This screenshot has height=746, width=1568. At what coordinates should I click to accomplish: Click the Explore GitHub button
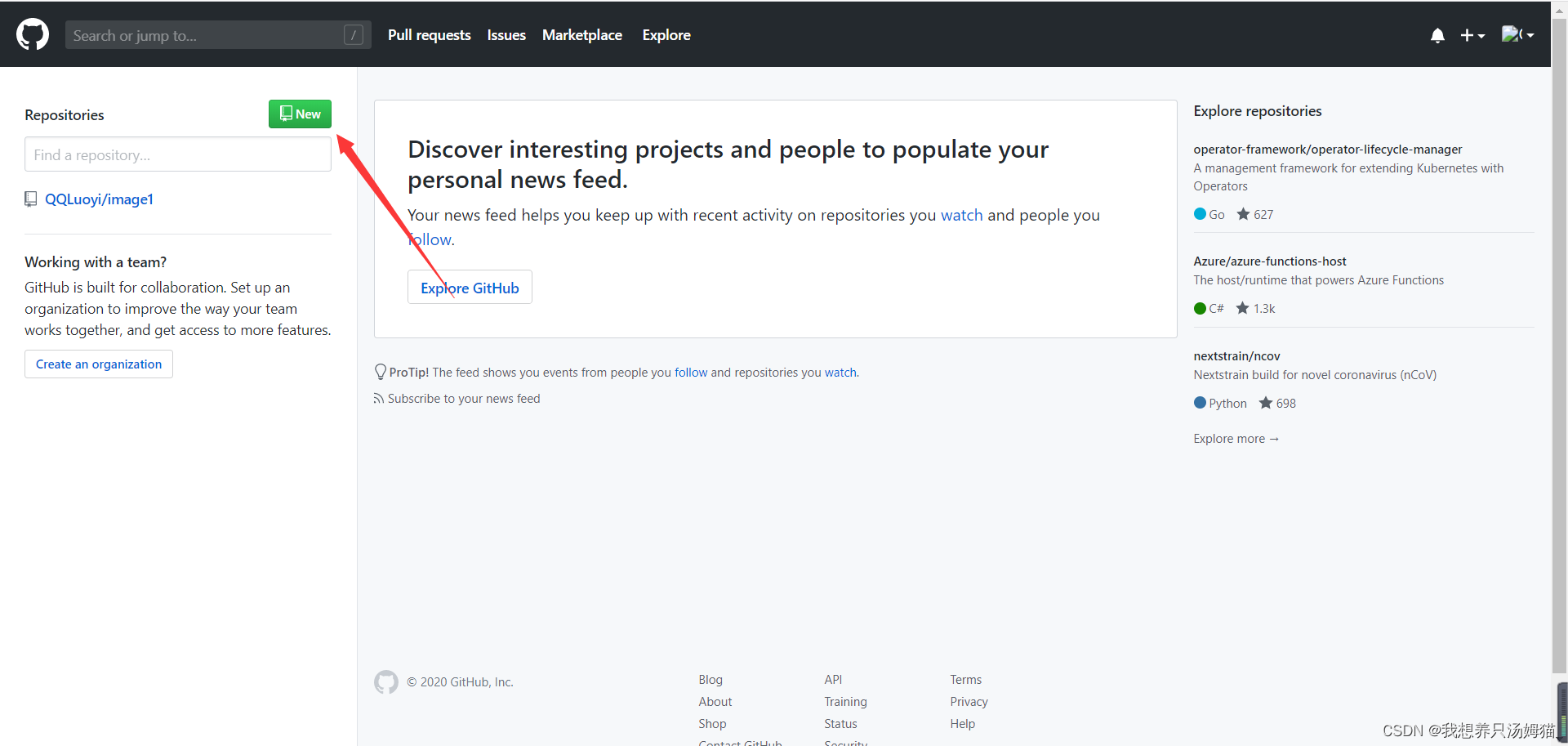pyautogui.click(x=470, y=288)
